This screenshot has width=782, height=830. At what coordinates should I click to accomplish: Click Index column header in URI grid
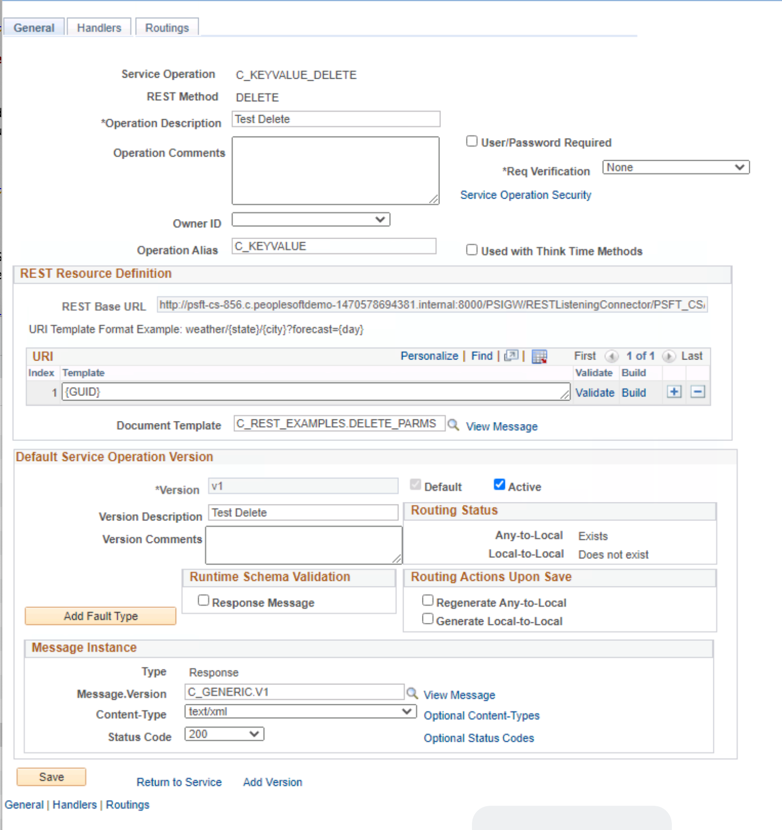tap(41, 373)
